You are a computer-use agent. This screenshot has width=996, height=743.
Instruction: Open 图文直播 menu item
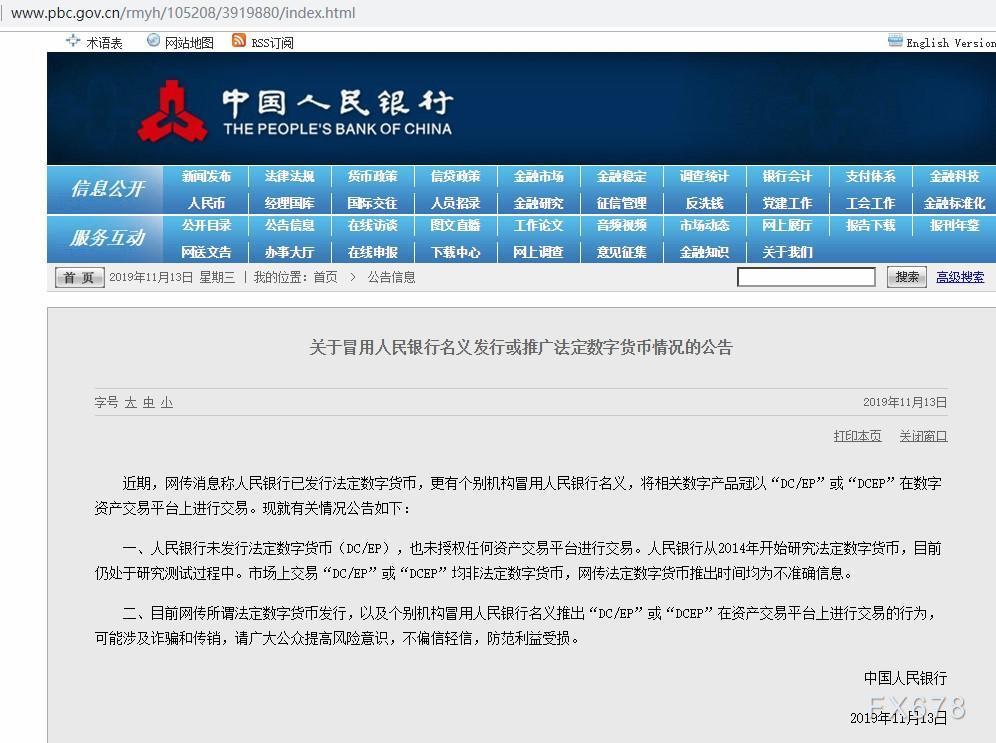tap(455, 225)
